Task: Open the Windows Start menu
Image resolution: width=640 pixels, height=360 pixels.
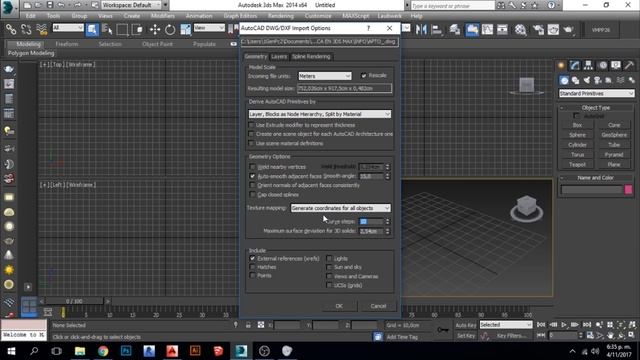Action: point(11,351)
